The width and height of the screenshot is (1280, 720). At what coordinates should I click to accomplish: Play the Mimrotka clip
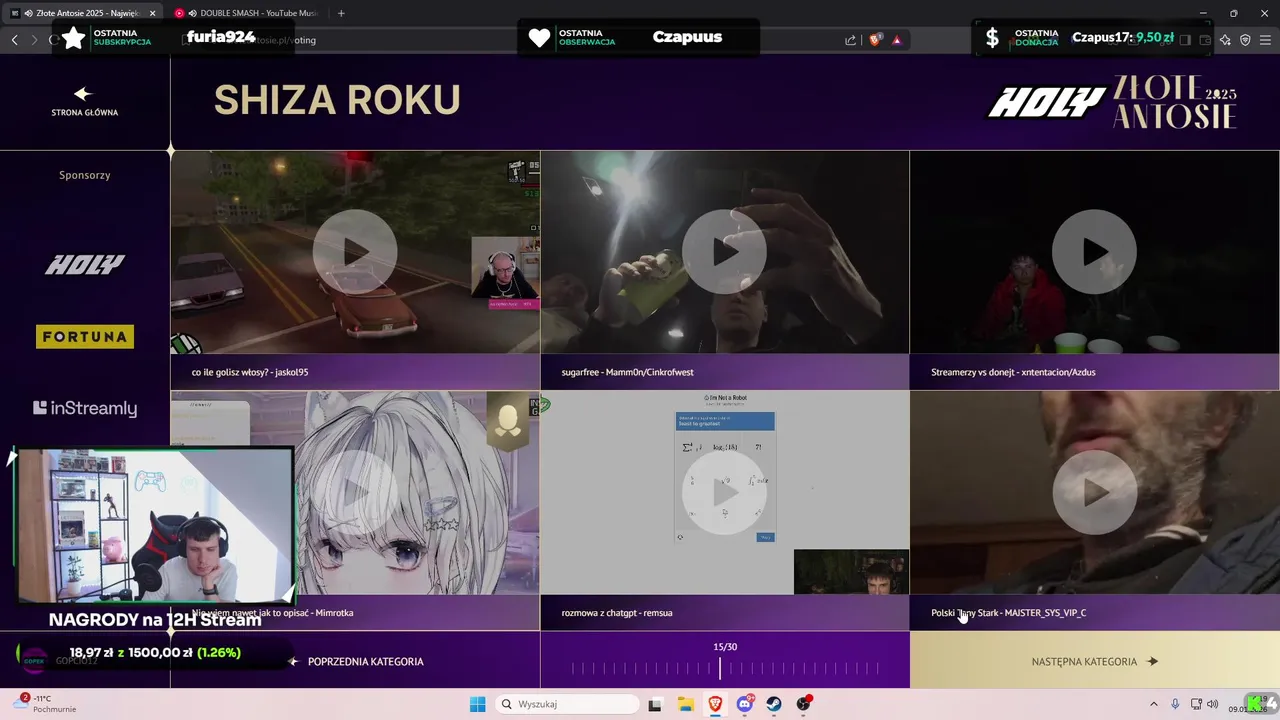coord(355,492)
